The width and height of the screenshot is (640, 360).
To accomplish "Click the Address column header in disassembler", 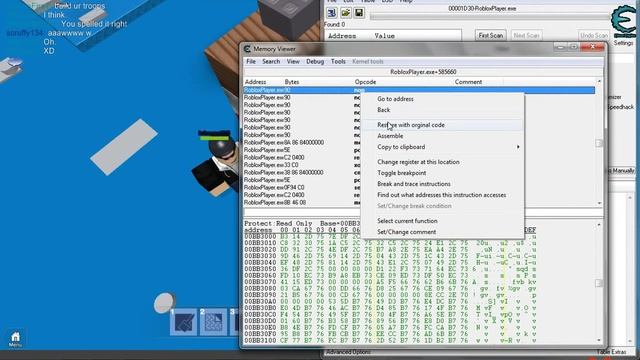I will 256,82.
